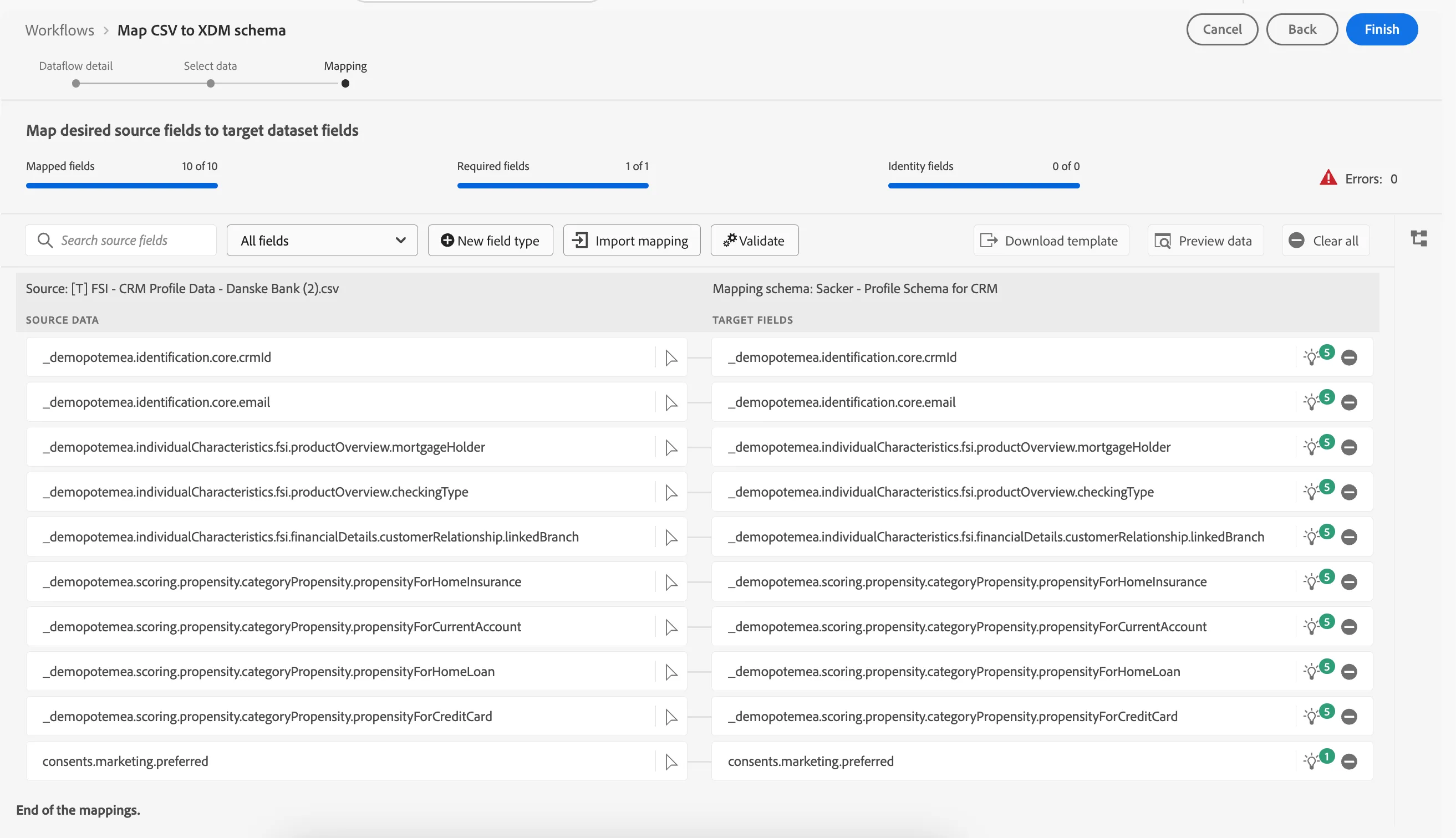Click the Identity fields progress bar
Image resolution: width=1456 pixels, height=838 pixels.
984,186
